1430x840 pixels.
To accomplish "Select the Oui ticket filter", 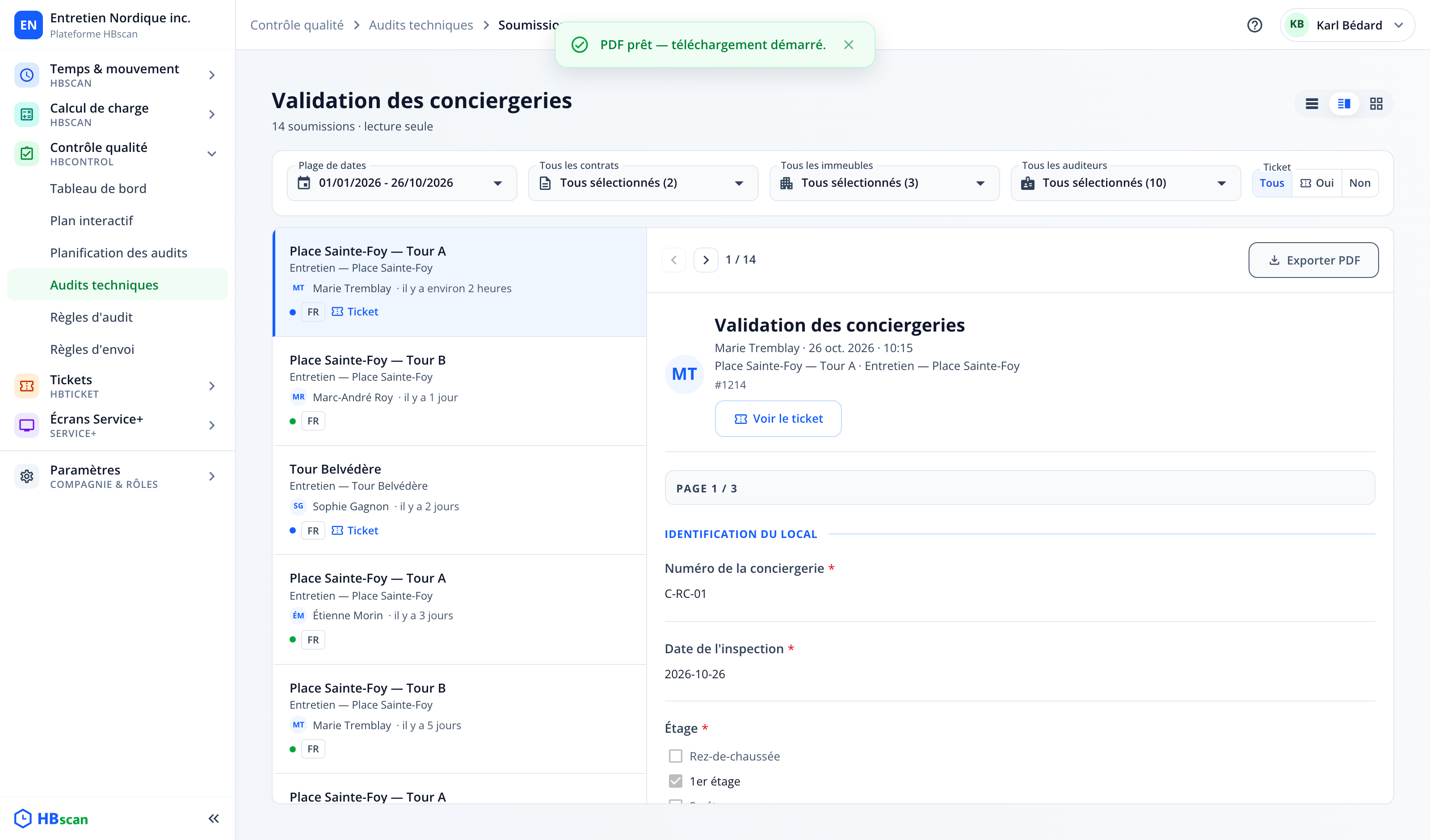I will tap(1316, 183).
